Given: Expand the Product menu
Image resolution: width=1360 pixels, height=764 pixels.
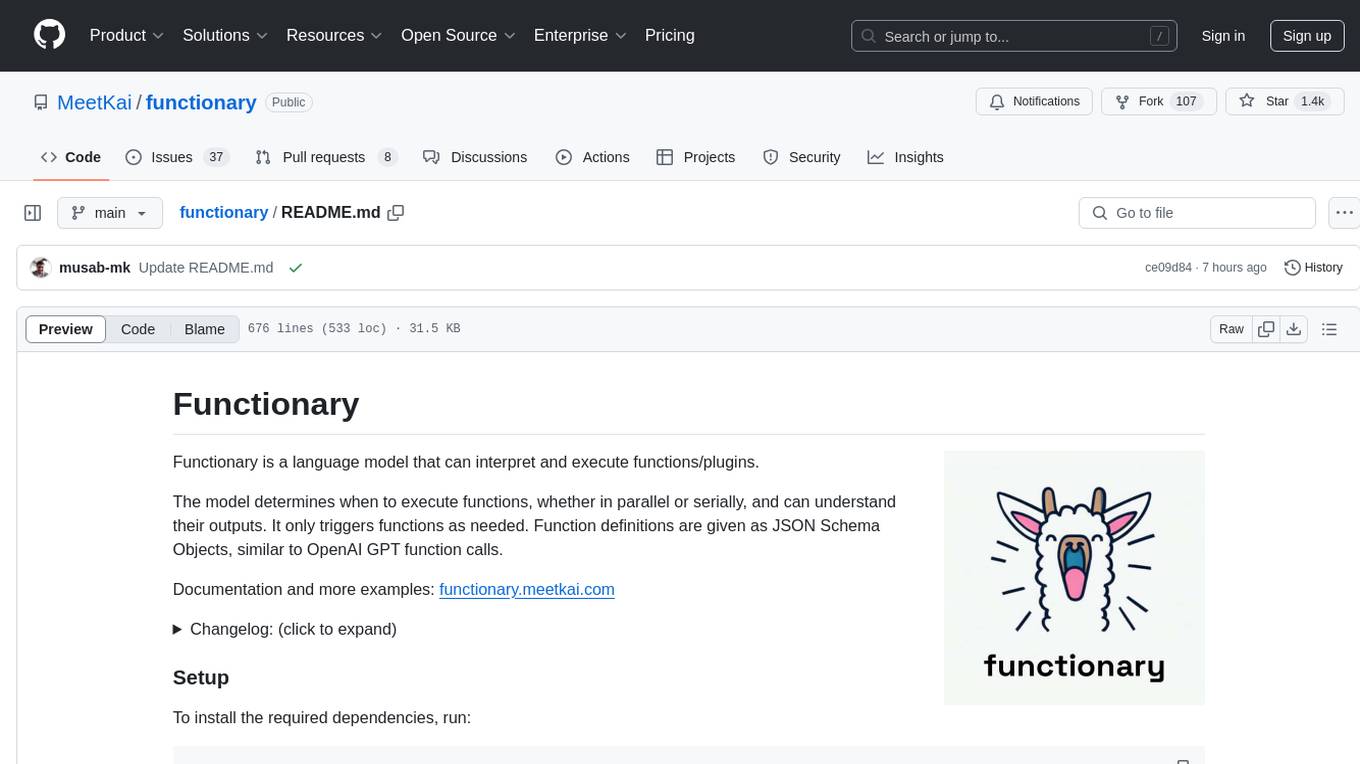Looking at the screenshot, I should pos(127,35).
